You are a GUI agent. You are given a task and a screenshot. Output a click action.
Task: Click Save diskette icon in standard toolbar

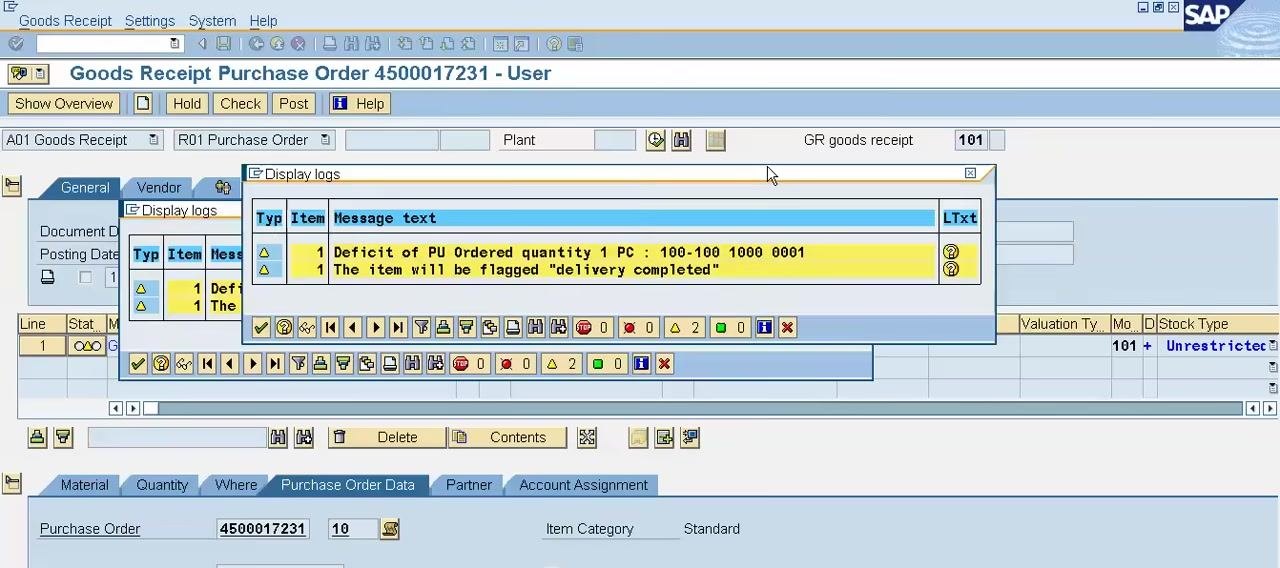click(x=224, y=44)
